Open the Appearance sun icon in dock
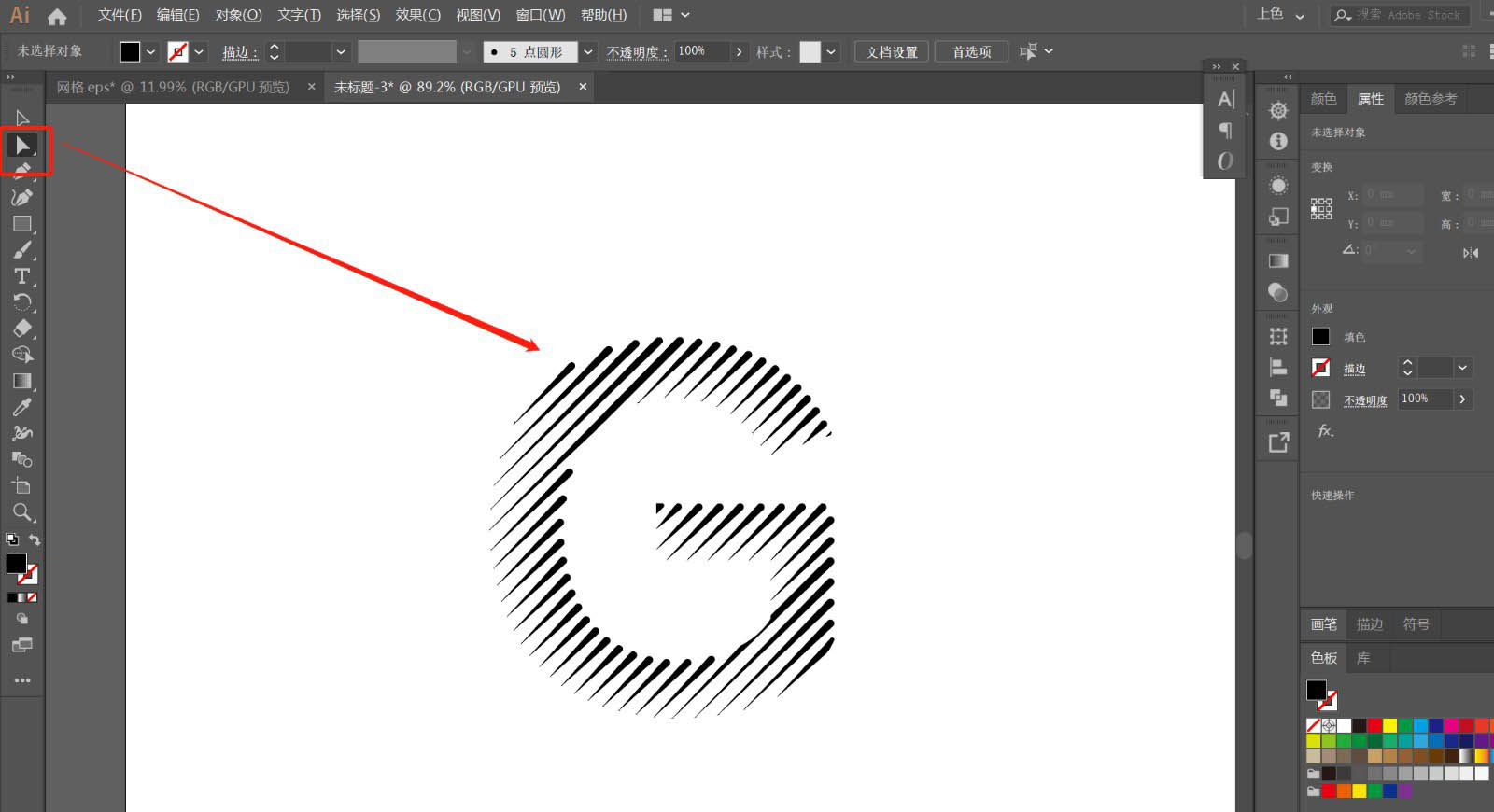Viewport: 1494px width, 812px height. (1278, 186)
